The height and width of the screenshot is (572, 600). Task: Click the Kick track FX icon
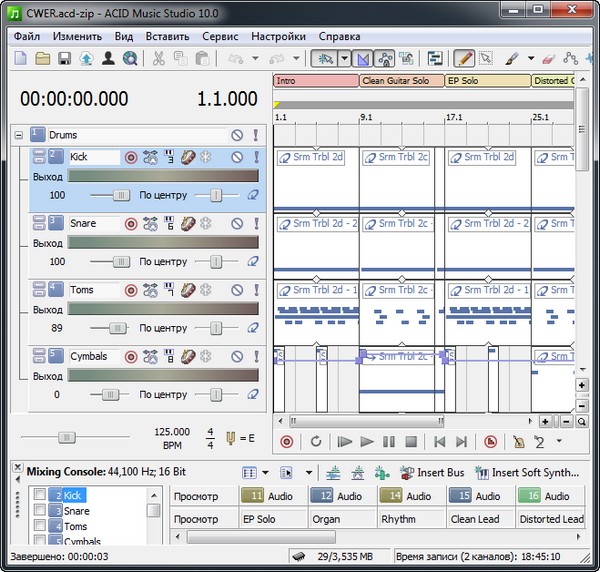click(150, 157)
